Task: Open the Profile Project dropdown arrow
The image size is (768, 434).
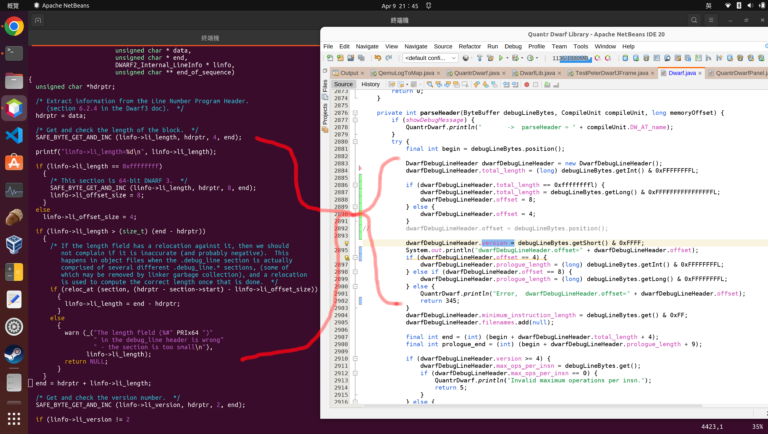Action: pos(537,58)
